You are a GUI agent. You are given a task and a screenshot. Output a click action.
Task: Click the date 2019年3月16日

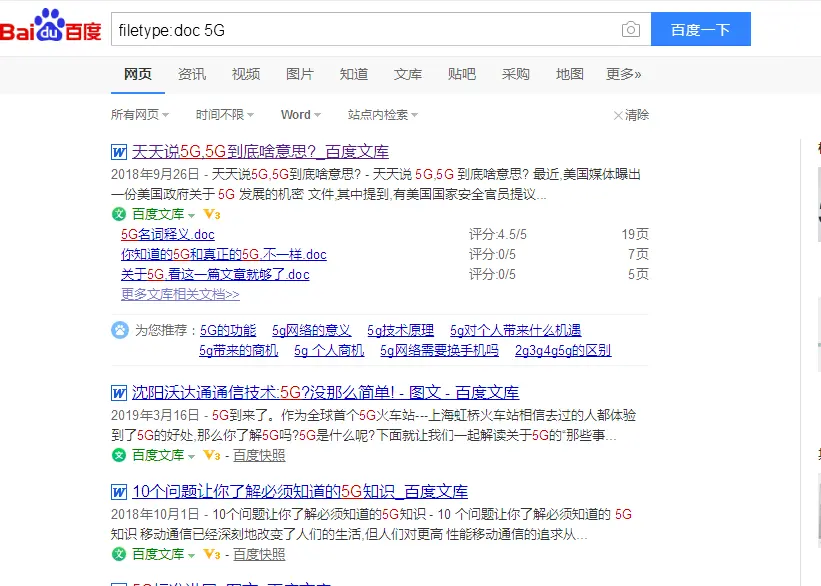tap(155, 415)
